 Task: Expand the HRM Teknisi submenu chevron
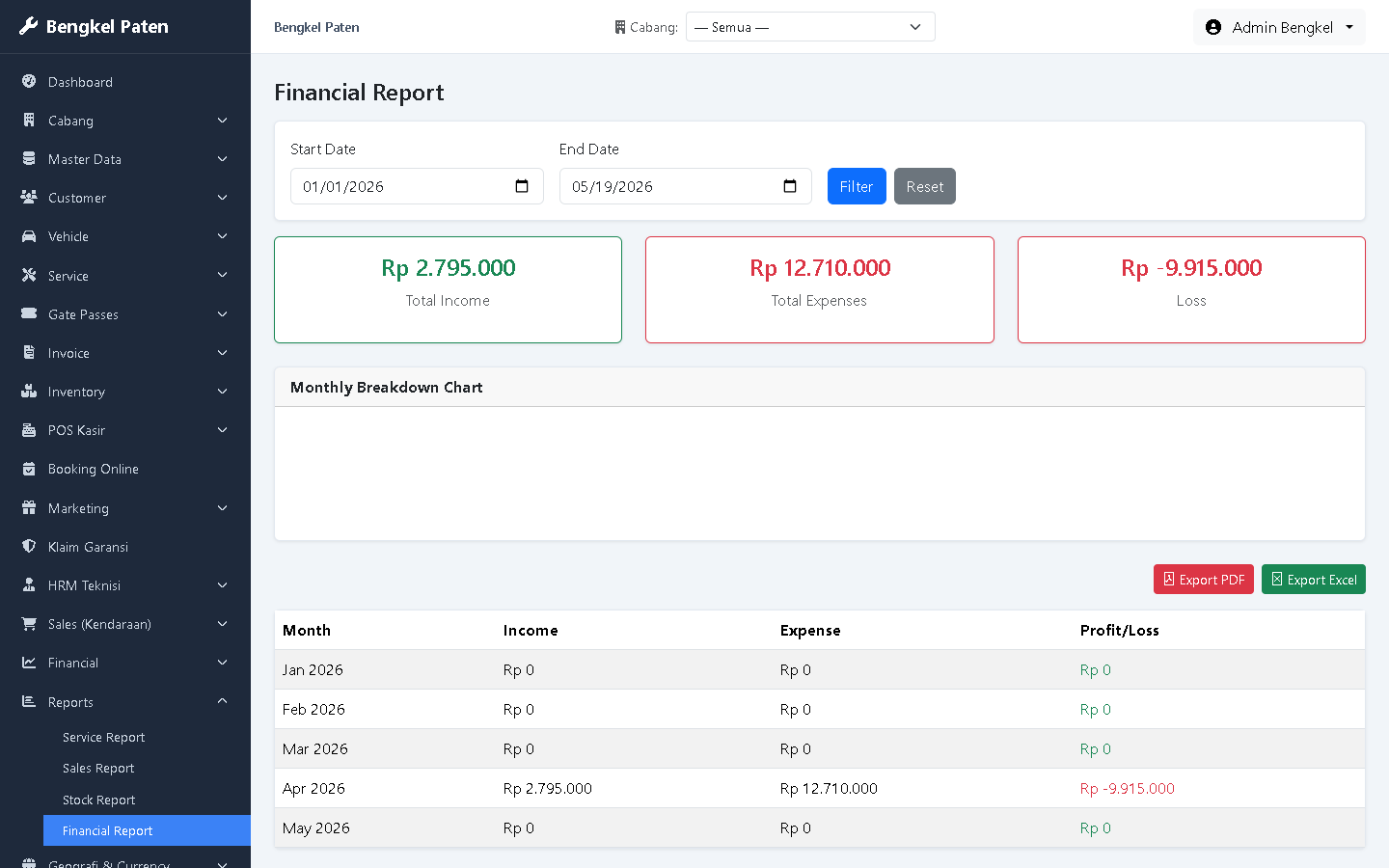[x=223, y=585]
